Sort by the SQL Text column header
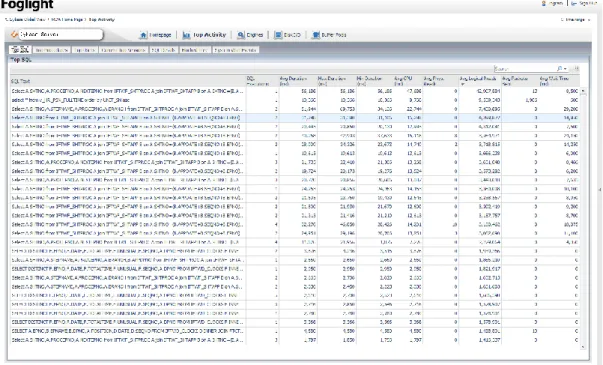 [128, 81]
